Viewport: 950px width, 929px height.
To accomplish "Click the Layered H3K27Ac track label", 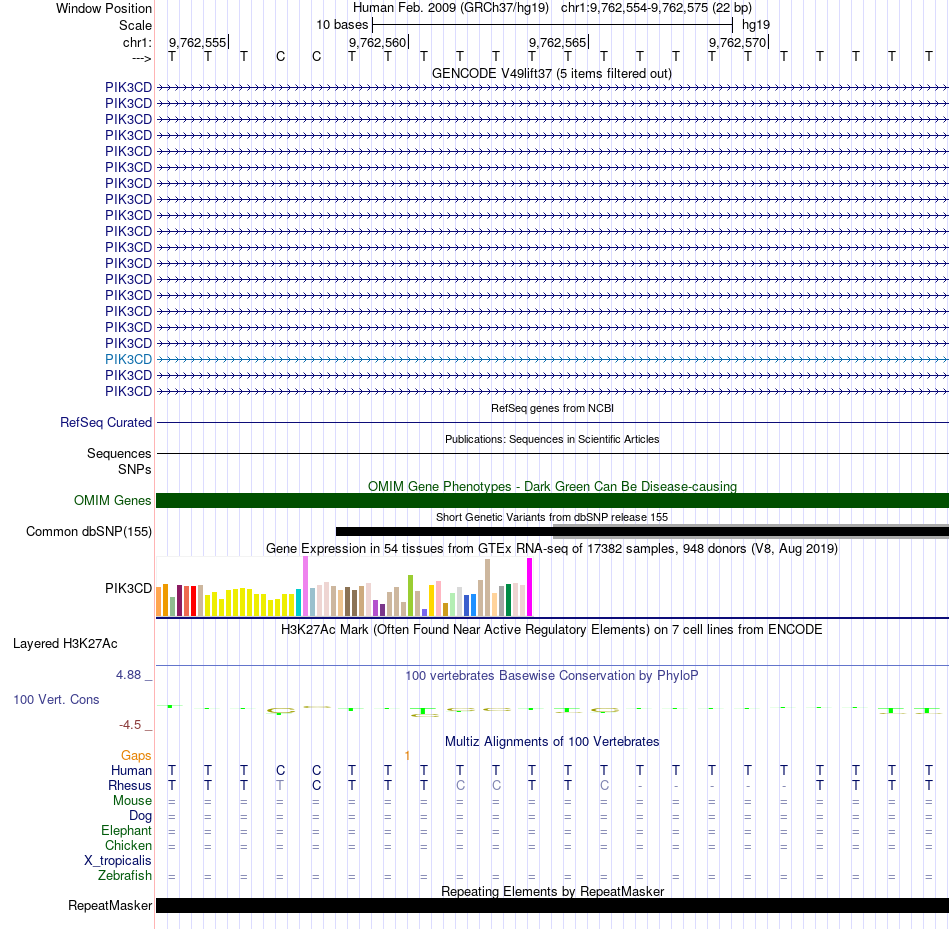I will click(x=65, y=644).
